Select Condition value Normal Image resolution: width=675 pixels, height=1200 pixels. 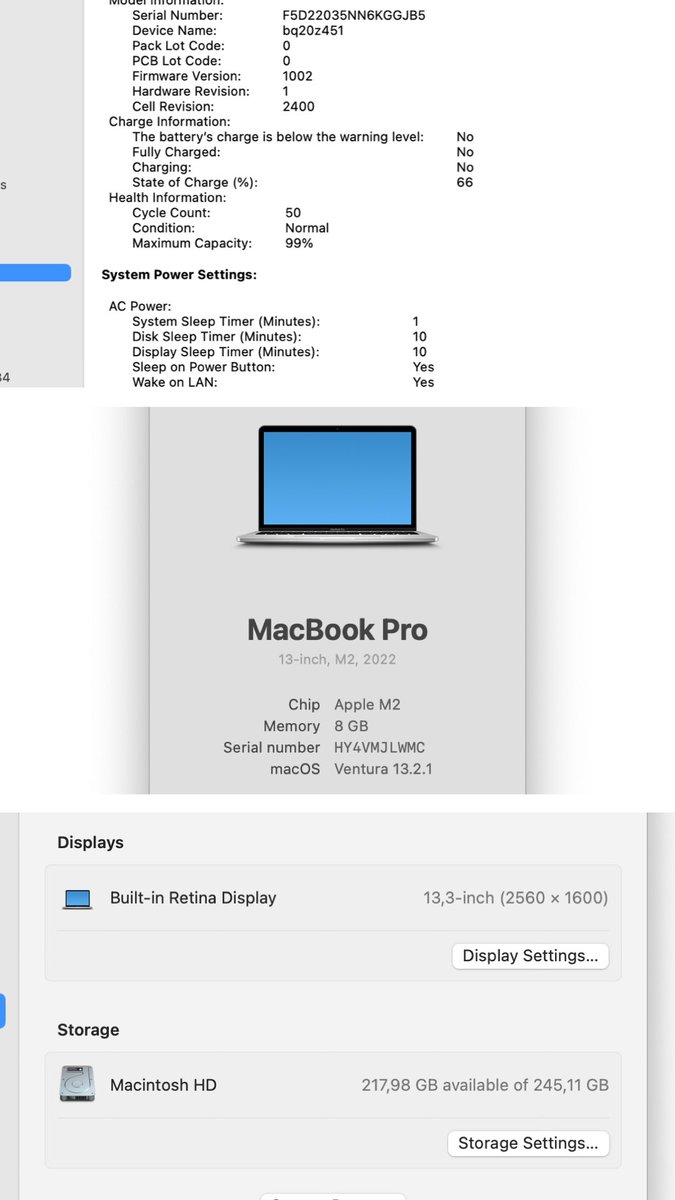pos(307,228)
